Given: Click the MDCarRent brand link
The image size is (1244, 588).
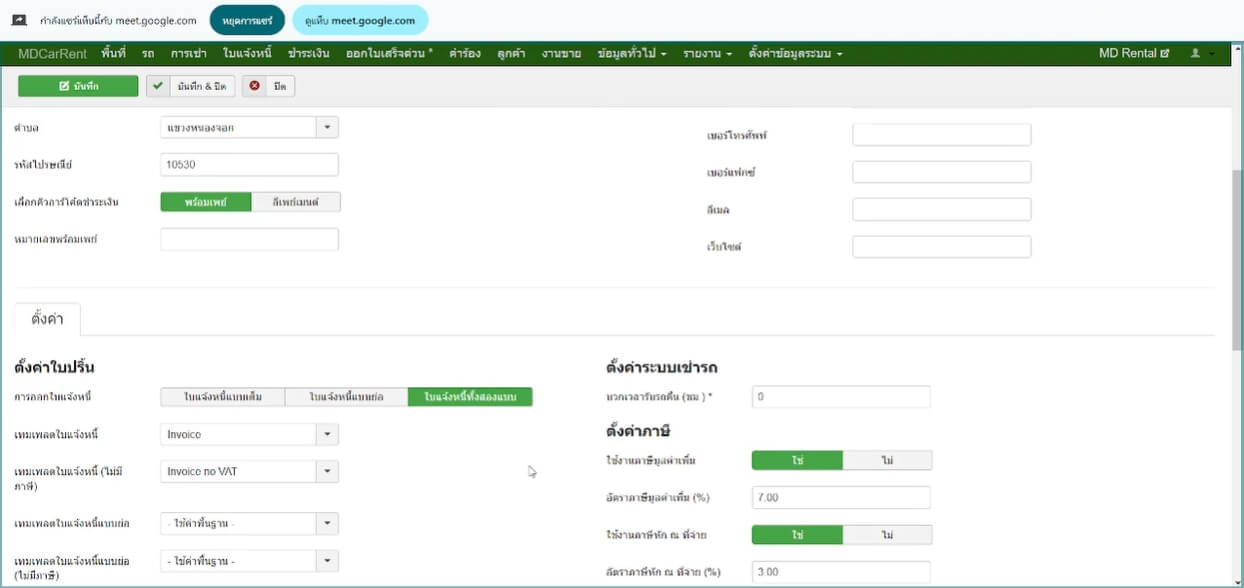Looking at the screenshot, I should click(53, 53).
